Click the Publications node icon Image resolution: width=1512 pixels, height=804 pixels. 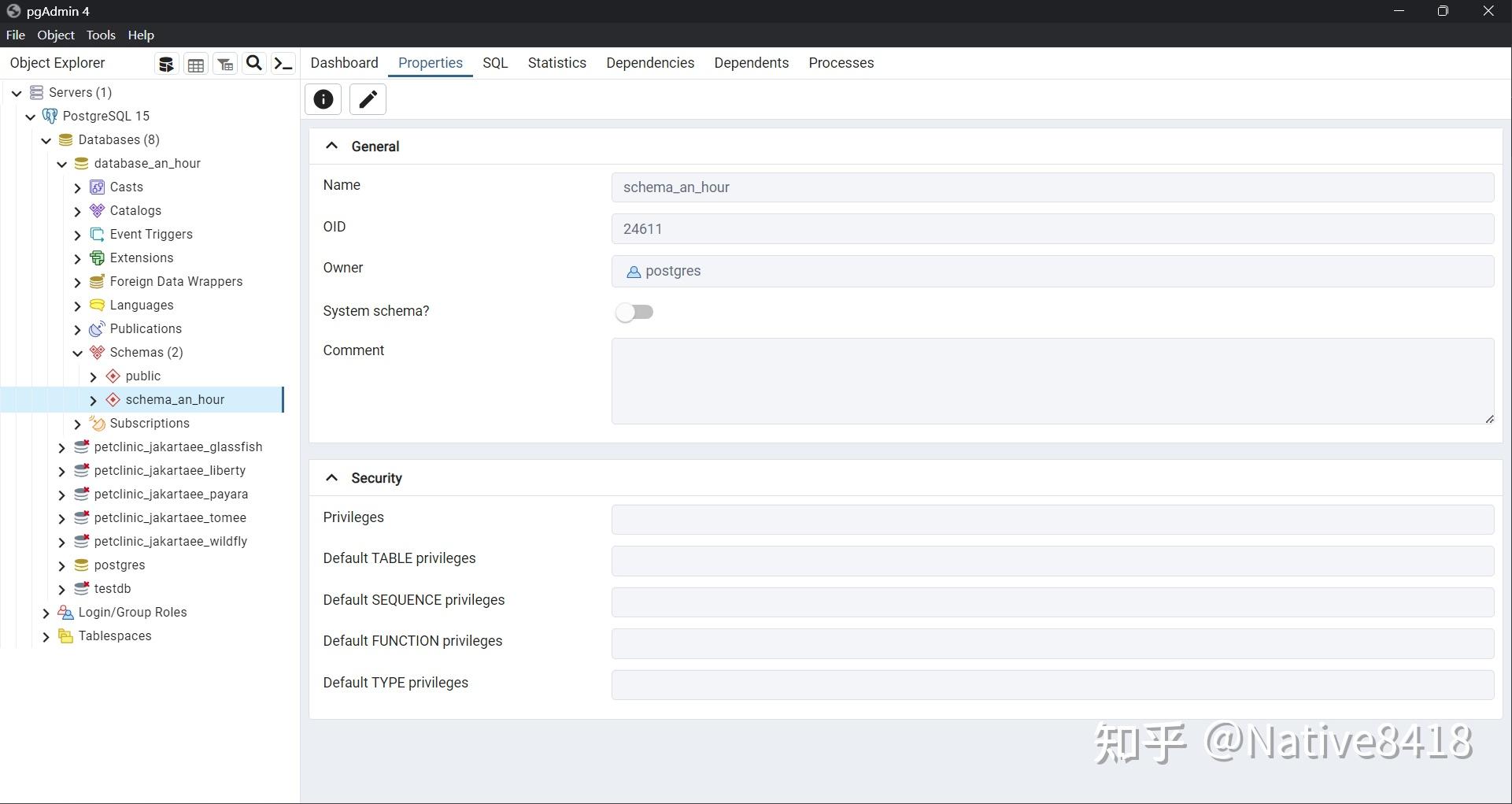point(97,328)
